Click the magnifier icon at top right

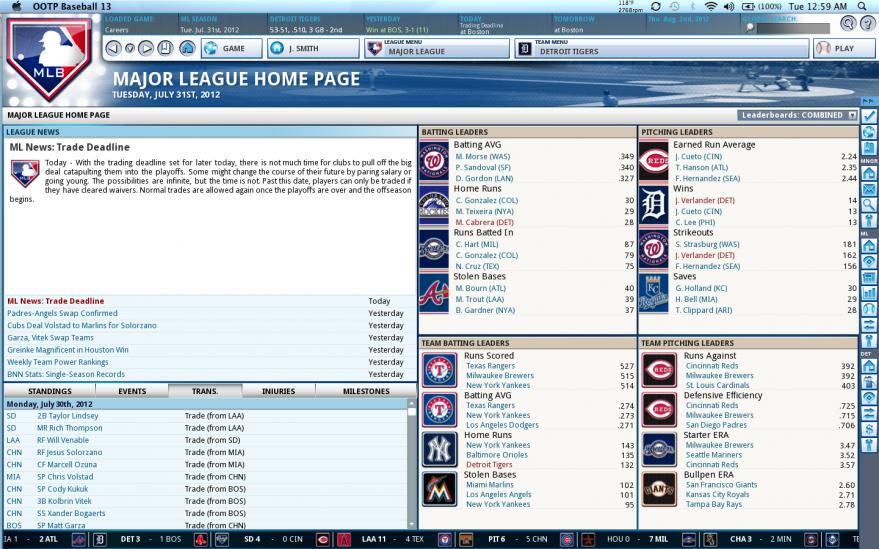click(848, 24)
